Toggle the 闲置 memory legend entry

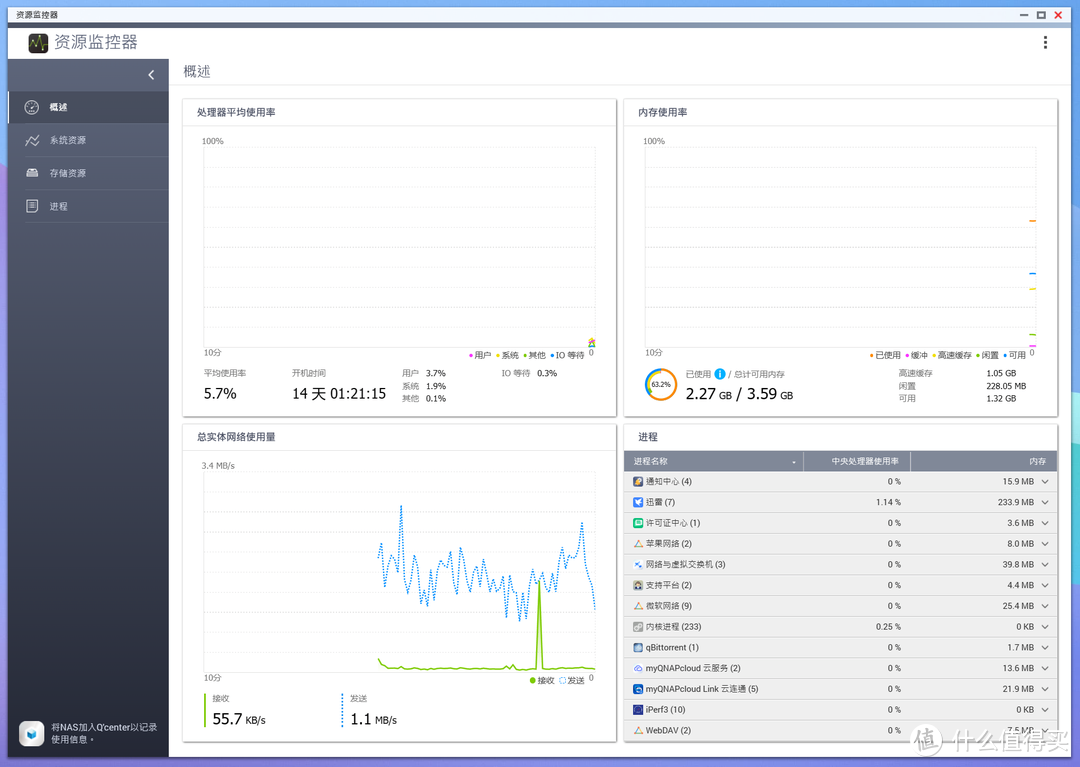tap(987, 355)
